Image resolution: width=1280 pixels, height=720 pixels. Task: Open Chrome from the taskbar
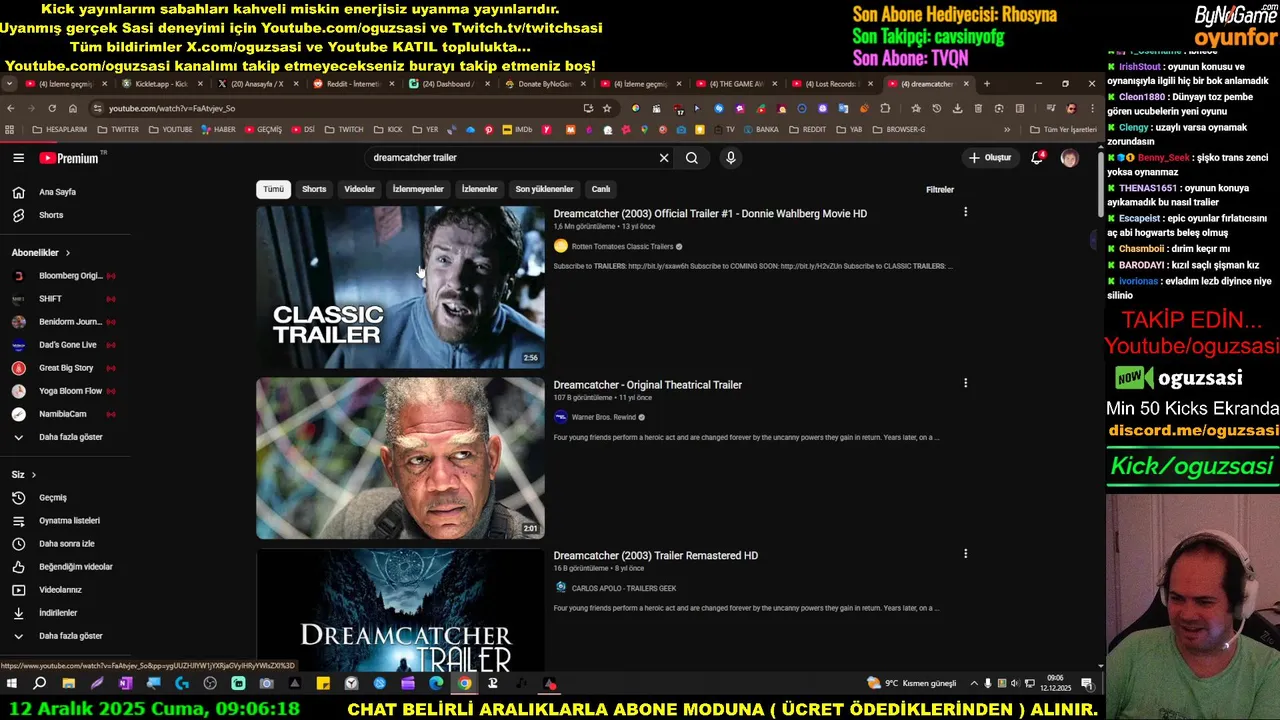pyautogui.click(x=465, y=684)
